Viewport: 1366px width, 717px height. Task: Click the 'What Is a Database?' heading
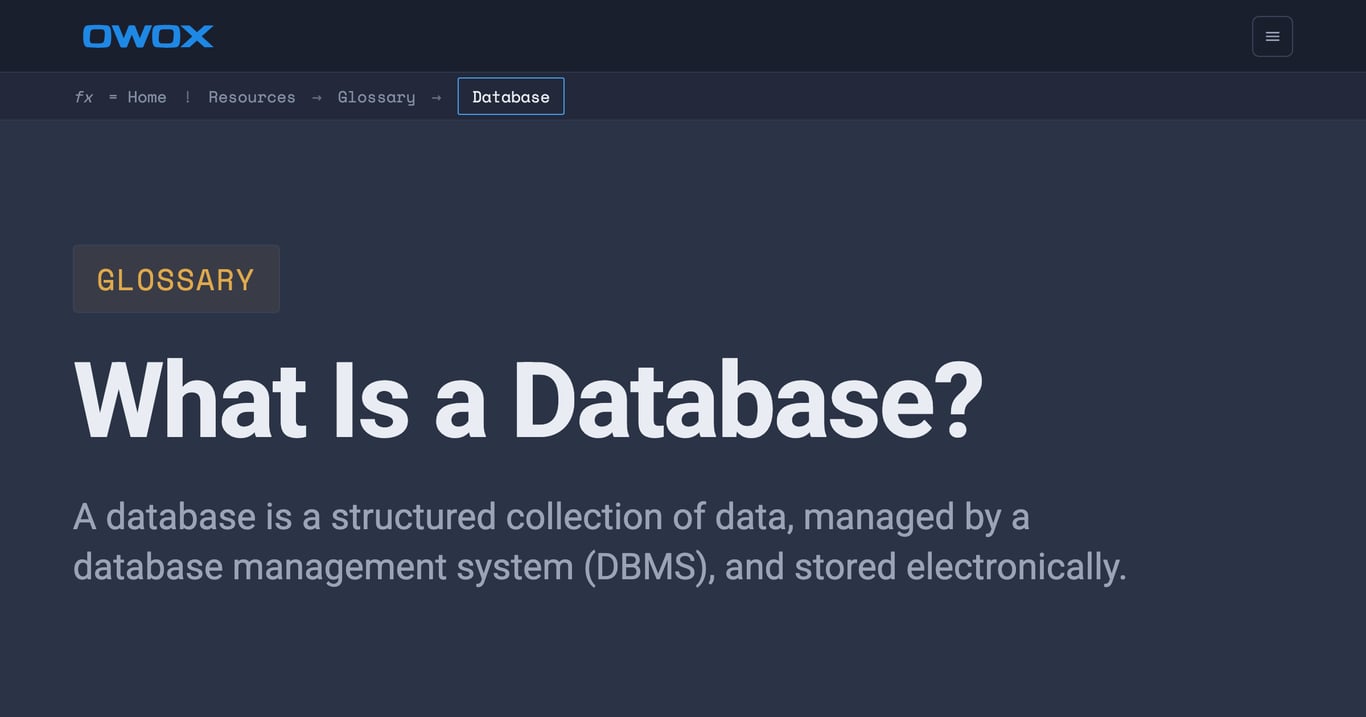point(529,401)
